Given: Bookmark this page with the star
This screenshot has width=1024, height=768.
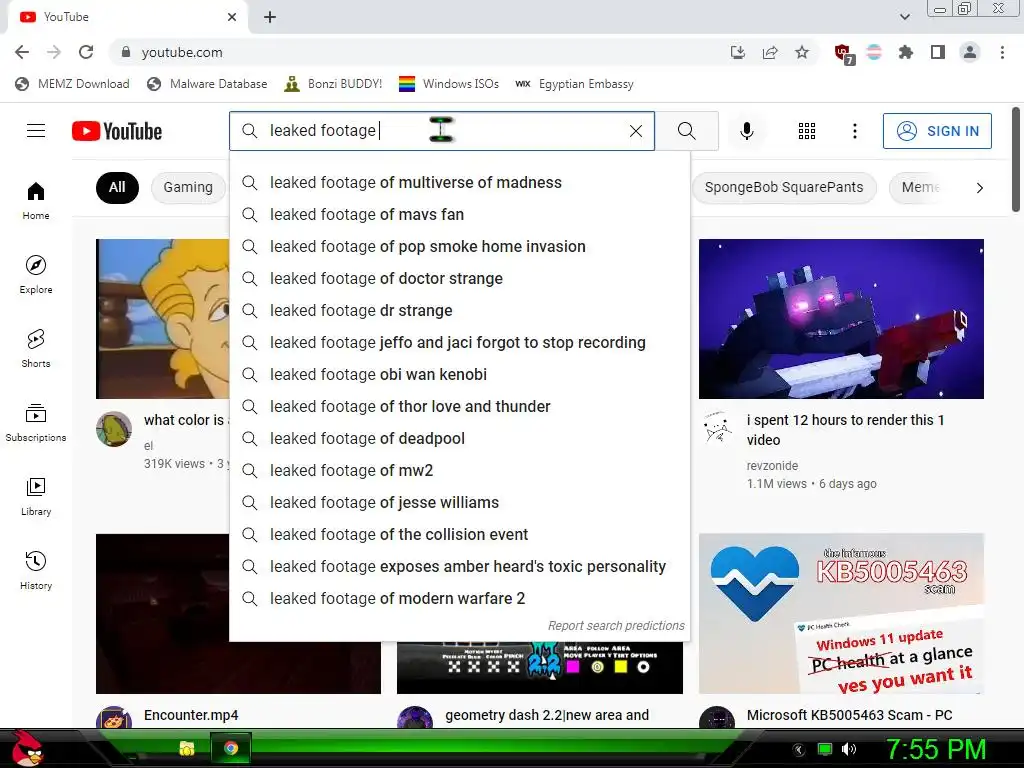Looking at the screenshot, I should [802, 52].
